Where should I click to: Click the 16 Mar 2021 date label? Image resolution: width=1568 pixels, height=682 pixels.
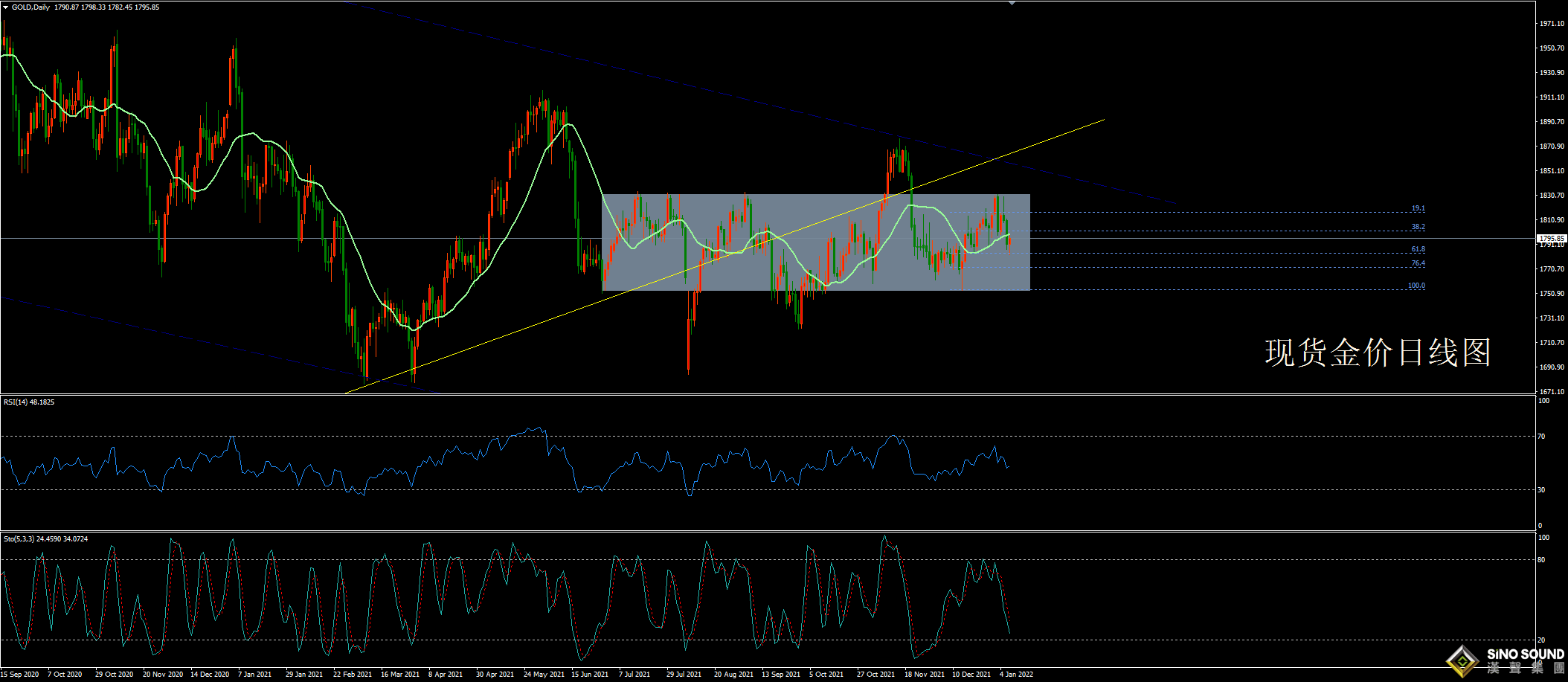pyautogui.click(x=400, y=675)
